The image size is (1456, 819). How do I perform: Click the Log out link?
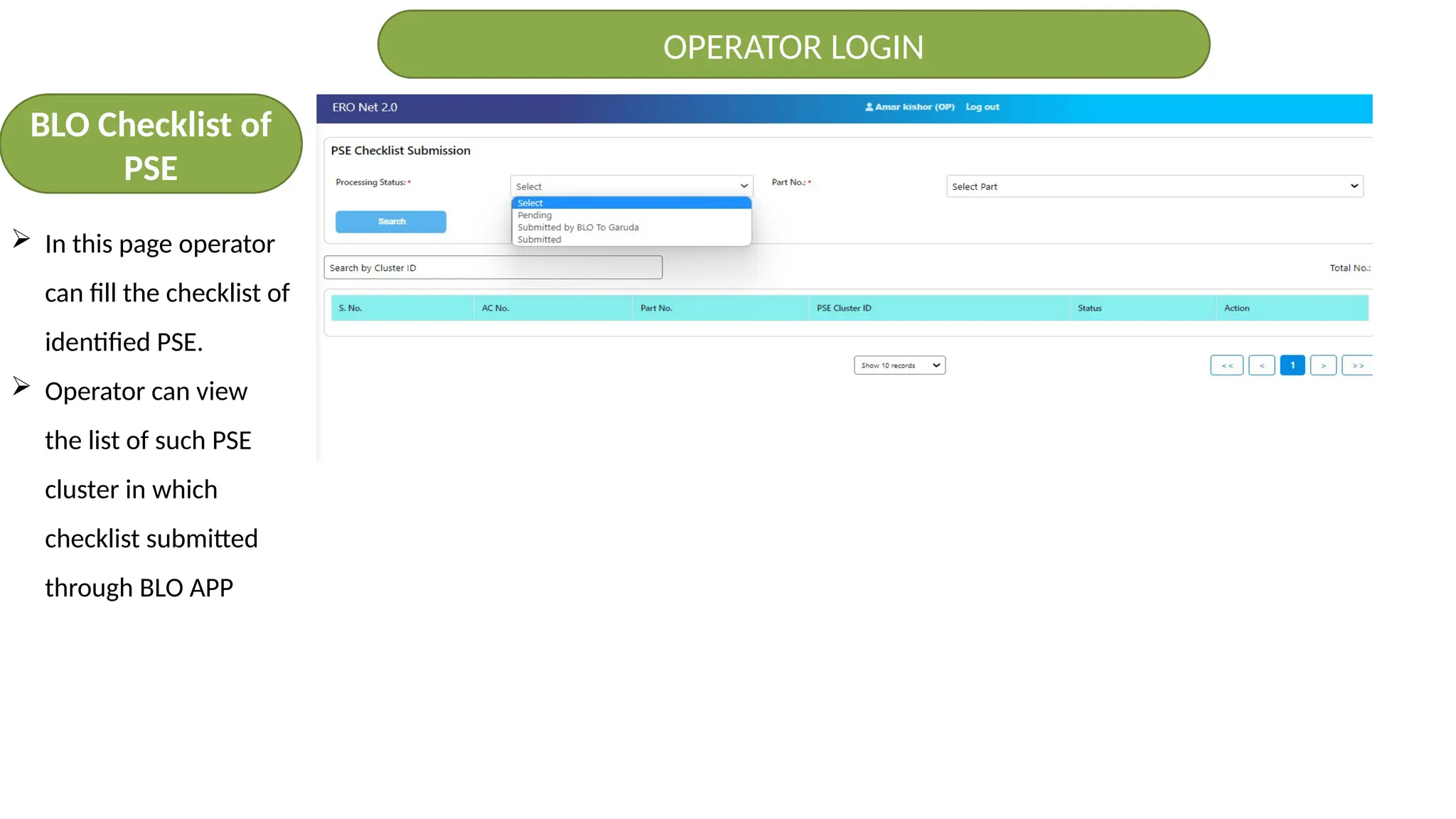click(982, 107)
